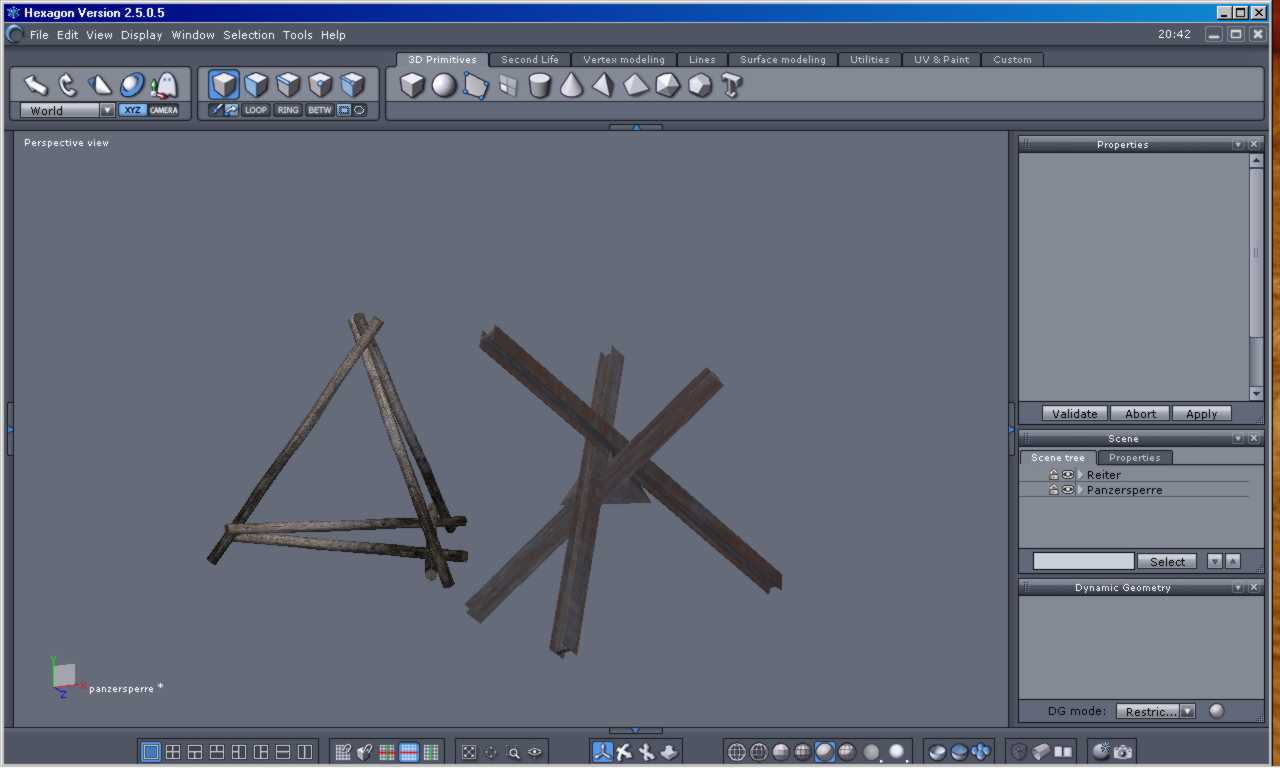Viewport: 1280px width, 768px height.
Task: Activate the rotate manipulator tool
Action: click(68, 85)
